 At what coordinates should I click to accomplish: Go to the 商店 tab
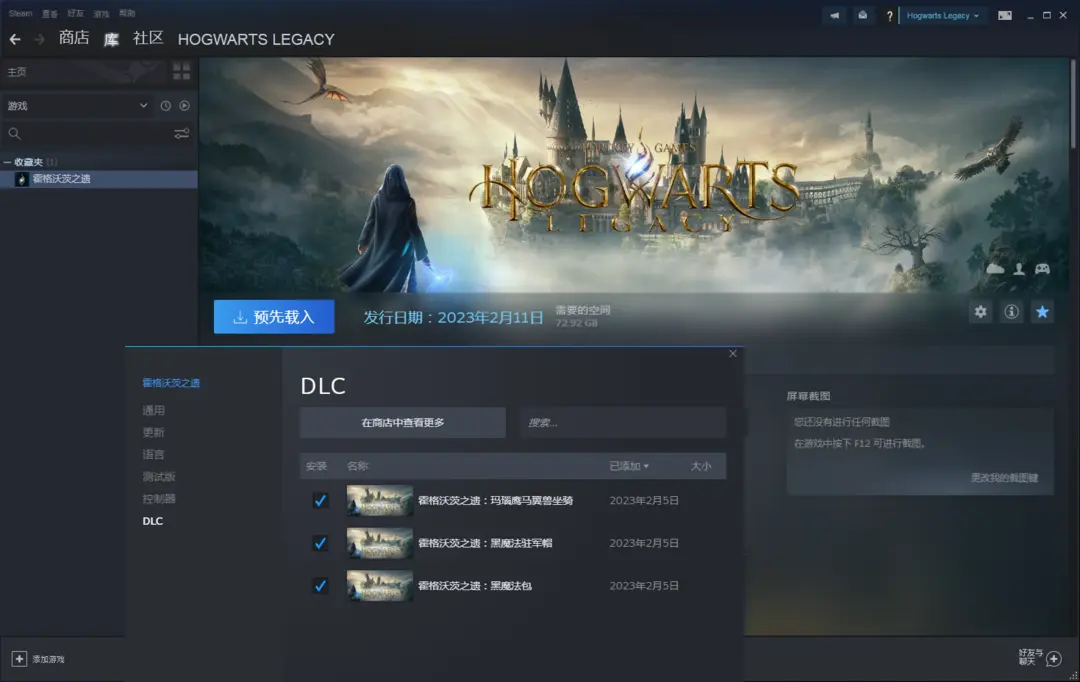coord(74,38)
